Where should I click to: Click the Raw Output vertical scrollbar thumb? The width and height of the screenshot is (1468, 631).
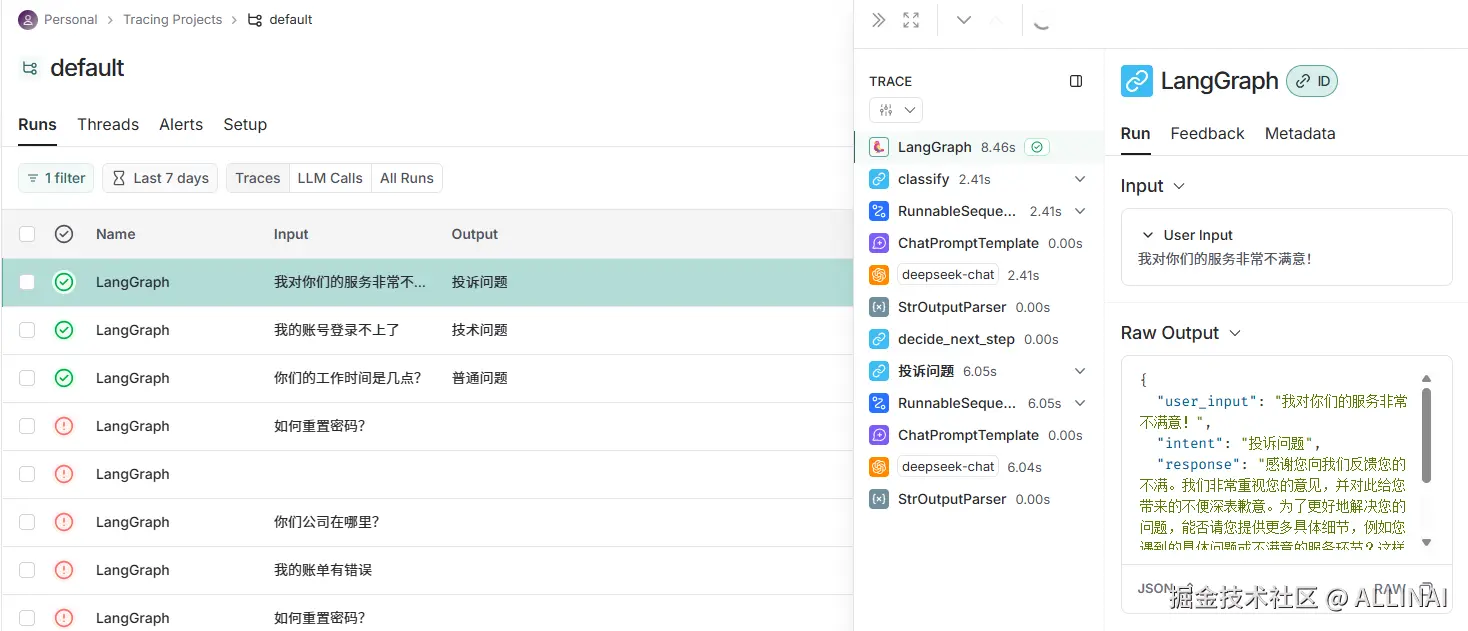pyautogui.click(x=1427, y=435)
